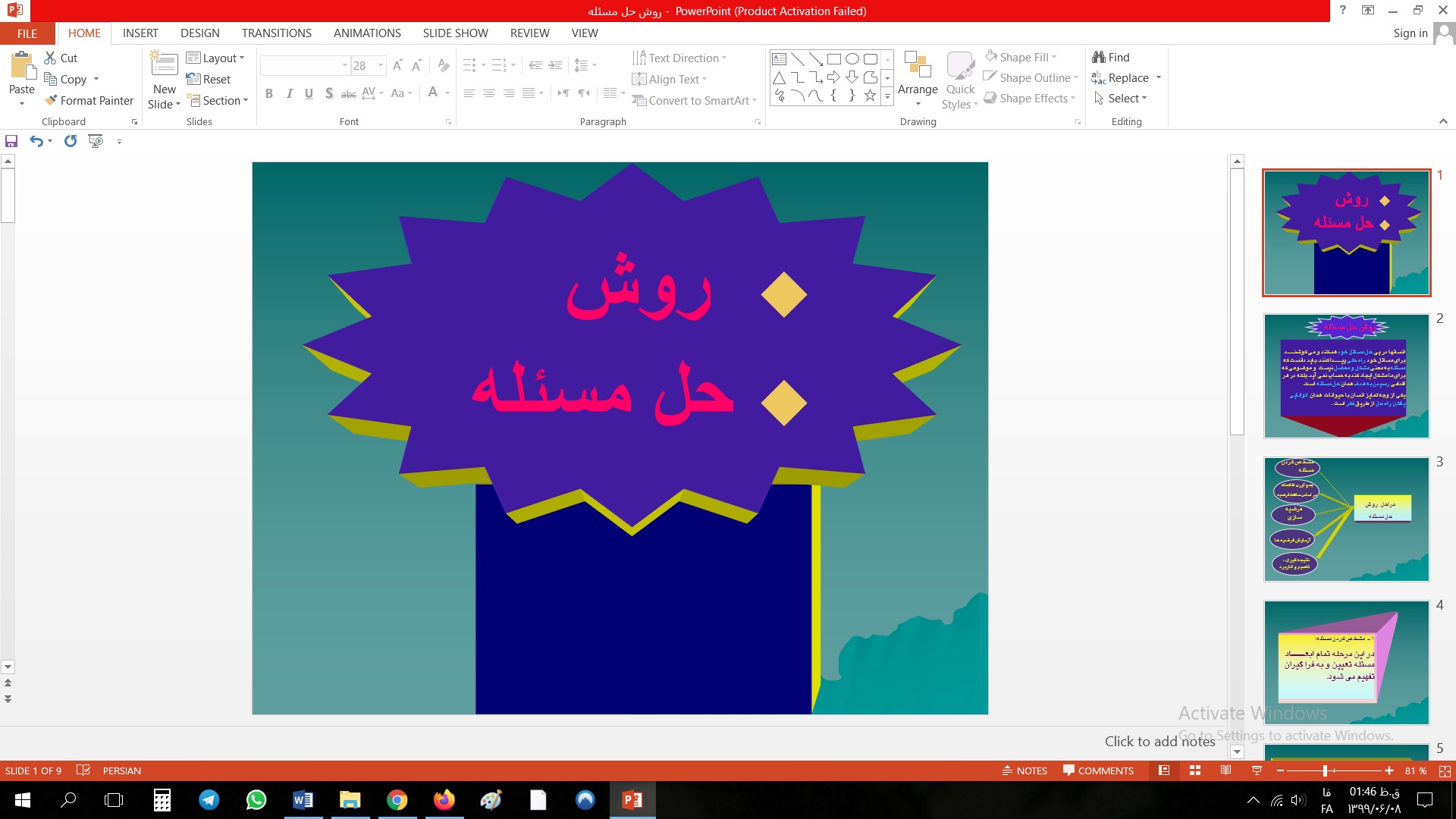The height and width of the screenshot is (819, 1456).
Task: Click the Find binoculars icon
Action: [1099, 57]
